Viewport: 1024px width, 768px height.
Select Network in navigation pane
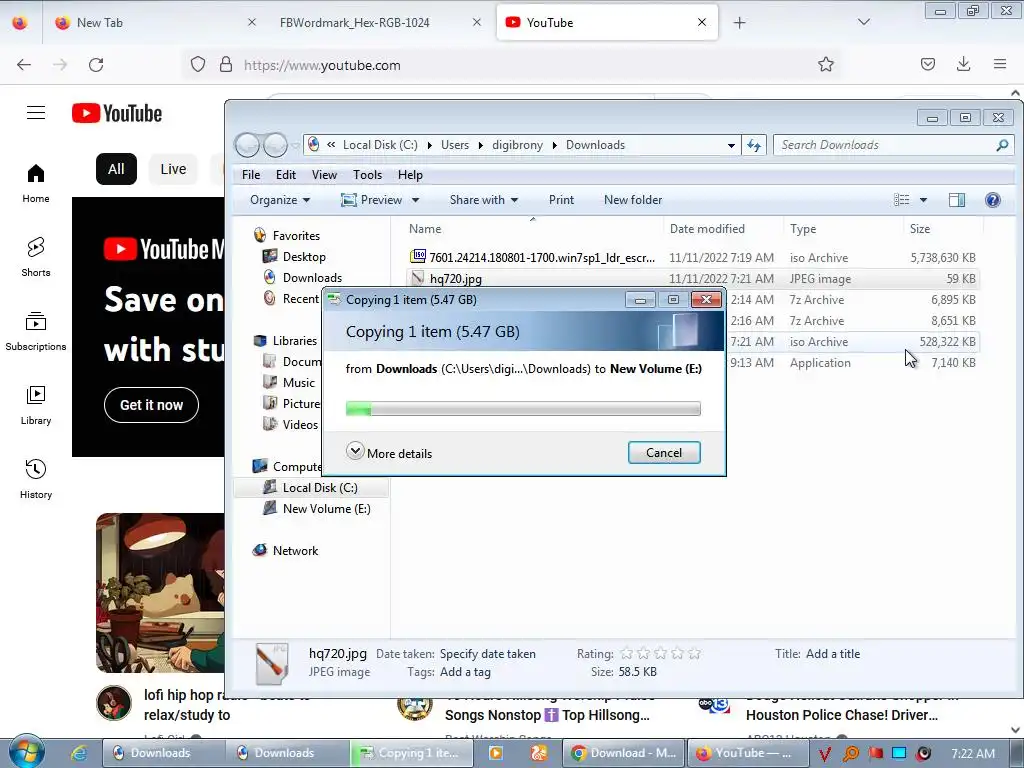[285, 551]
